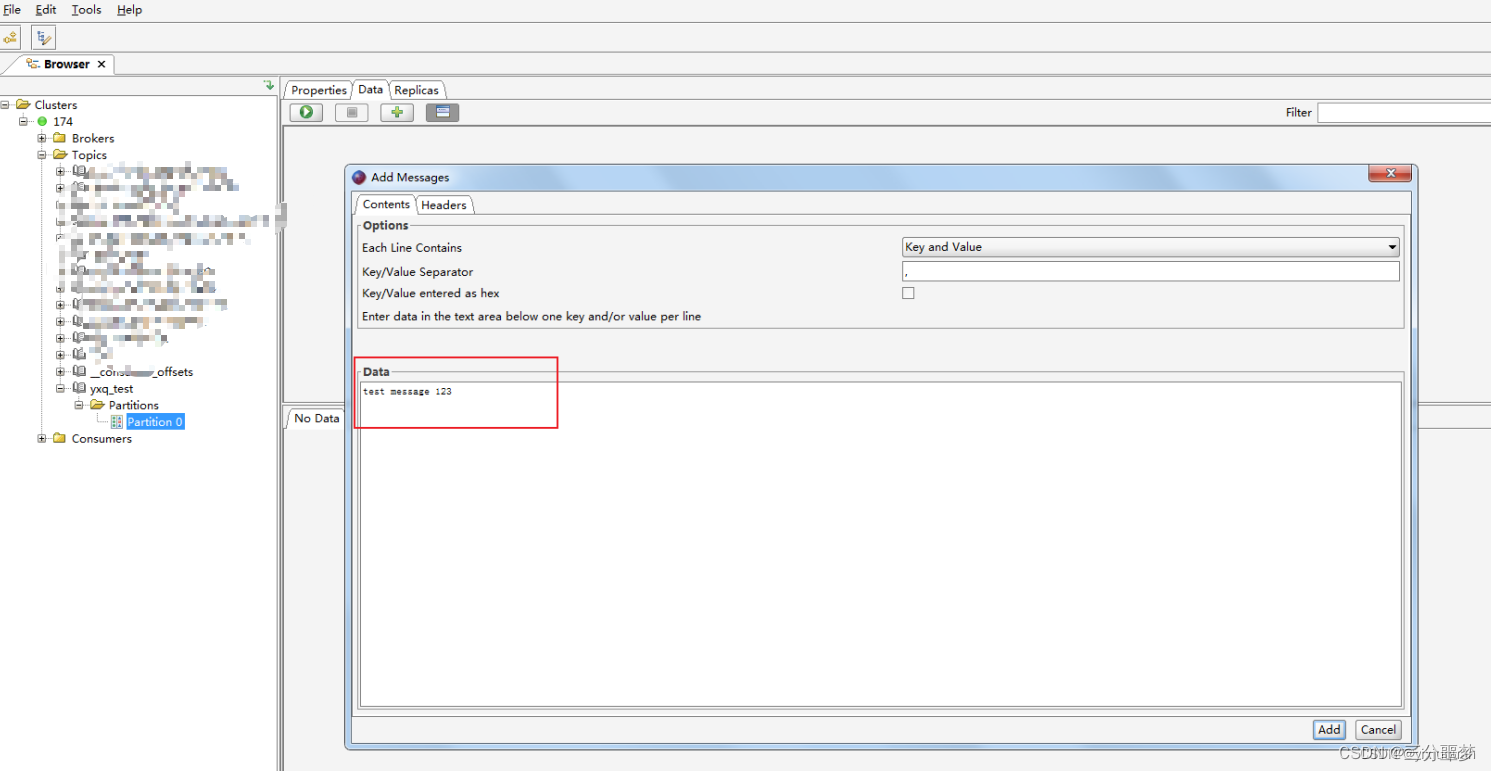Collapse the Partitions node

(79, 405)
